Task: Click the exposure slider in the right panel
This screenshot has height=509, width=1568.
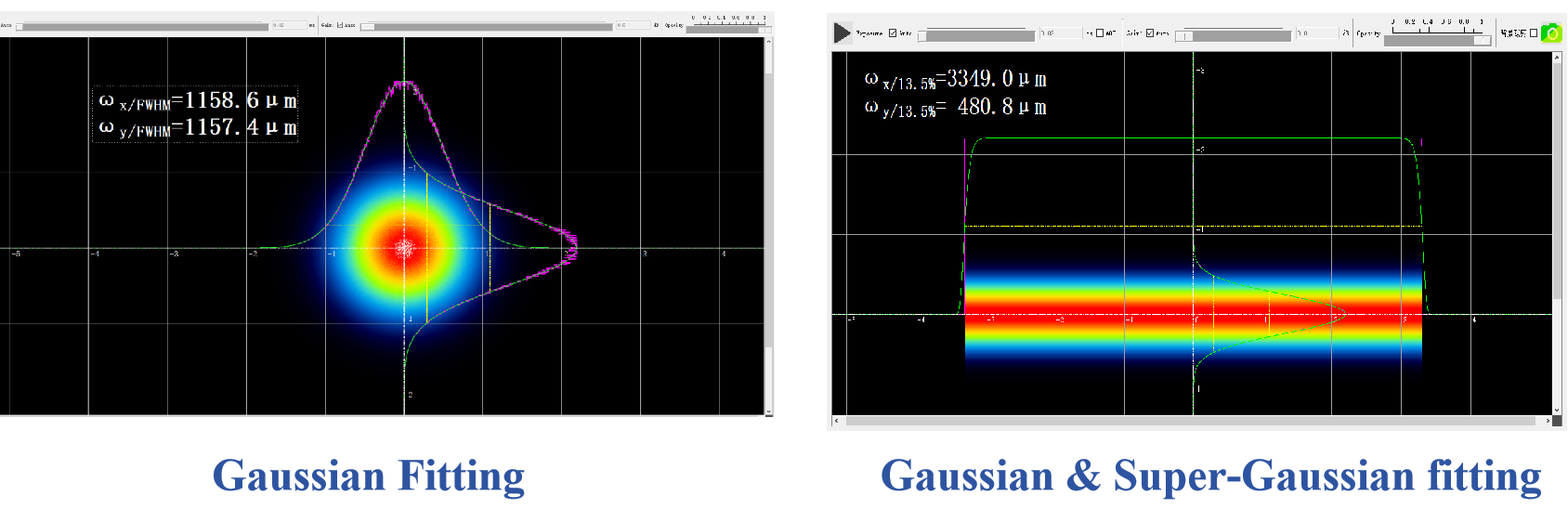Action: tap(975, 35)
